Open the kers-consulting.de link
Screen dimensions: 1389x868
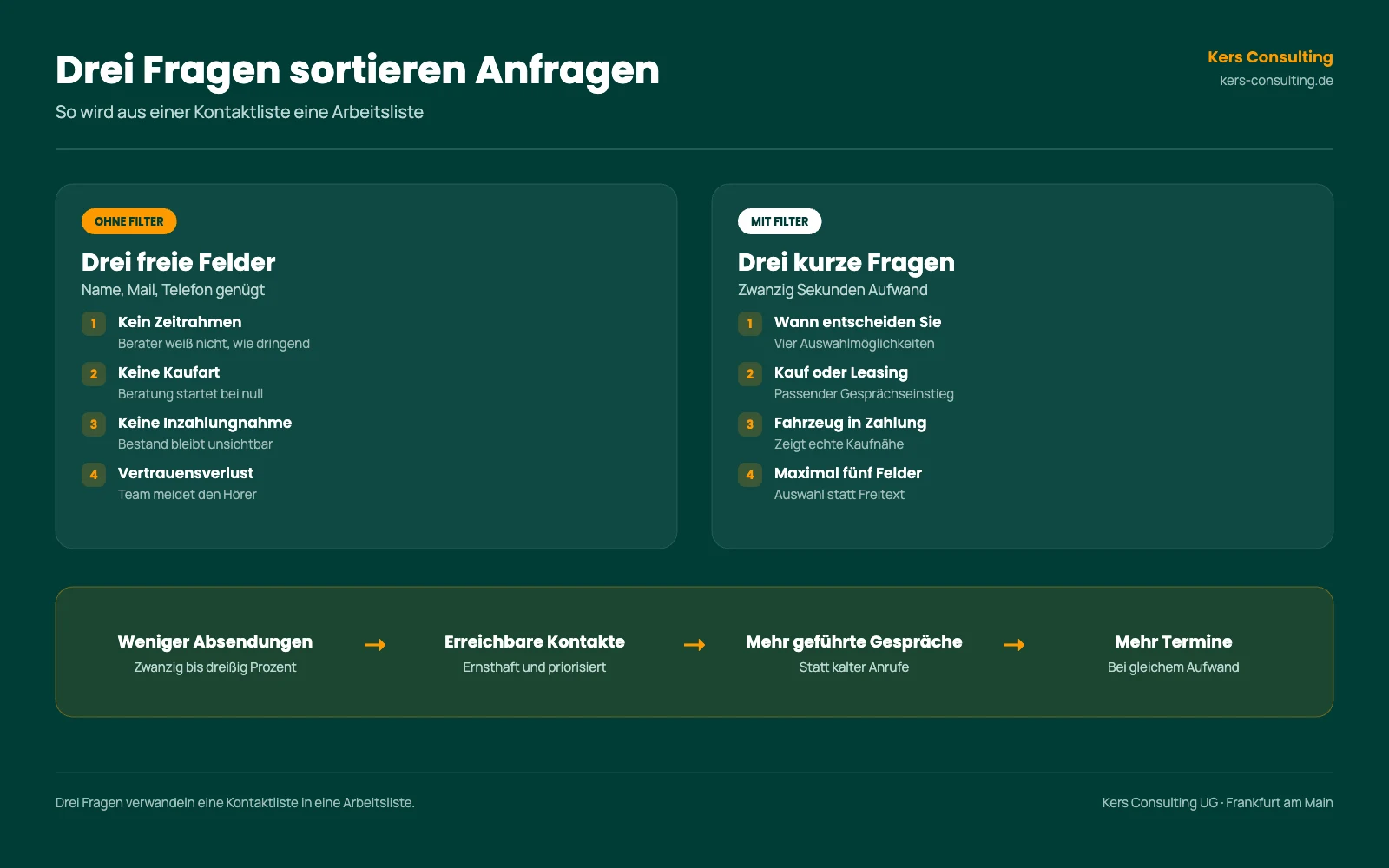click(1276, 81)
